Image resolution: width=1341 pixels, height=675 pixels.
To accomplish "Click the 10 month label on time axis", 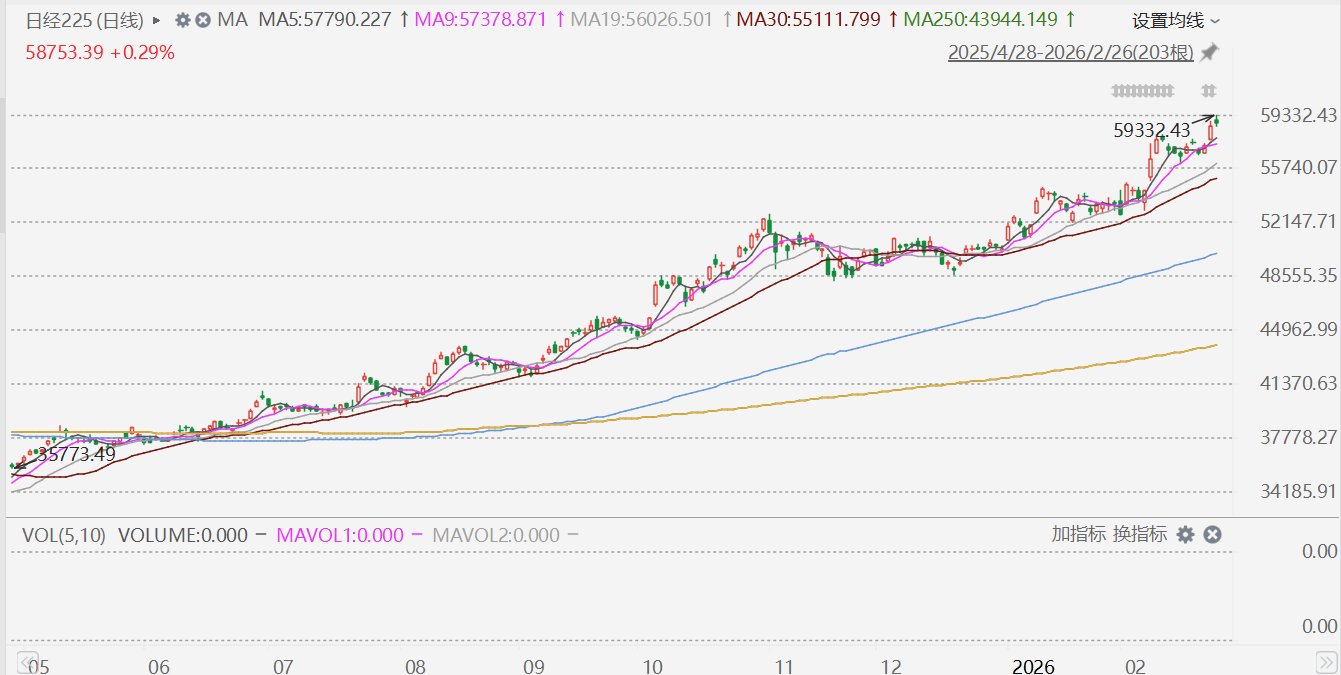I will click(652, 666).
